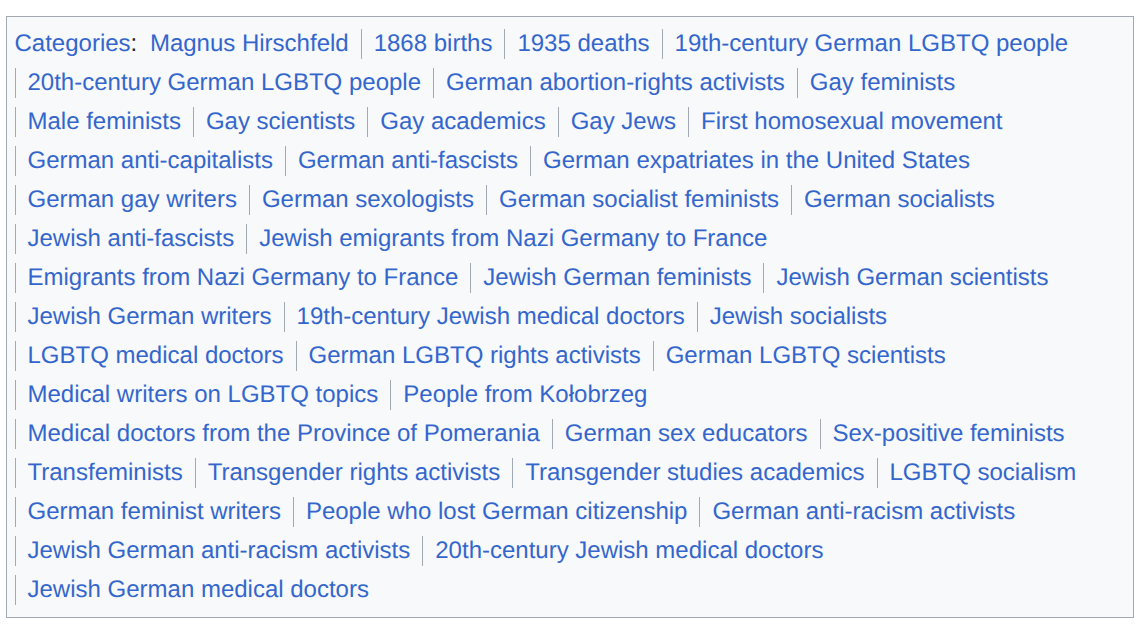The height and width of the screenshot is (624, 1140).
Task: Go to First homosexual movement category
Action: coord(851,121)
